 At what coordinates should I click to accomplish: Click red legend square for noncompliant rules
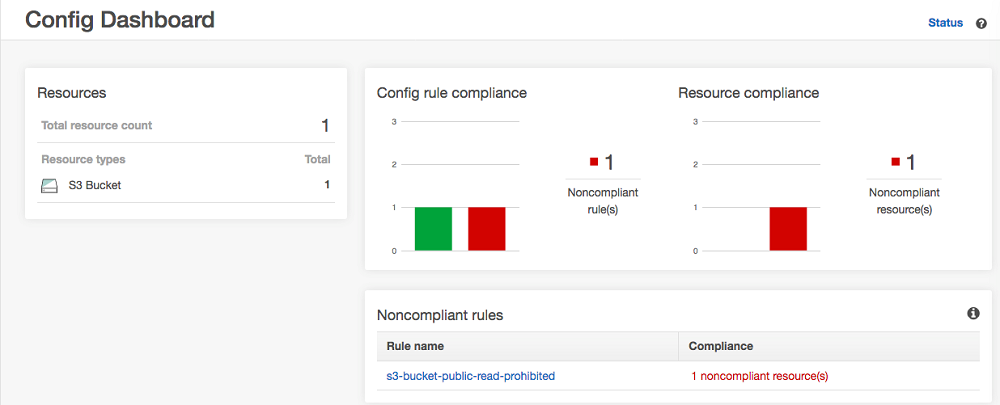click(x=594, y=162)
